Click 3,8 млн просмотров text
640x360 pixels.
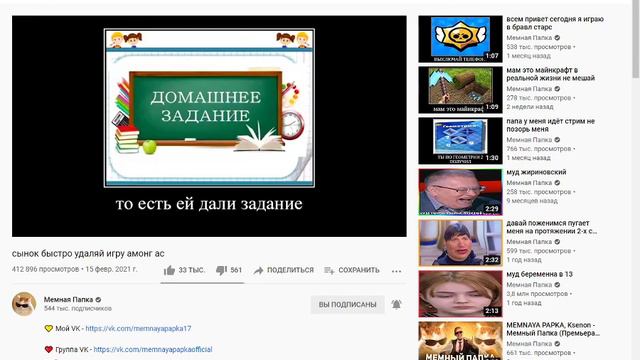point(537,293)
